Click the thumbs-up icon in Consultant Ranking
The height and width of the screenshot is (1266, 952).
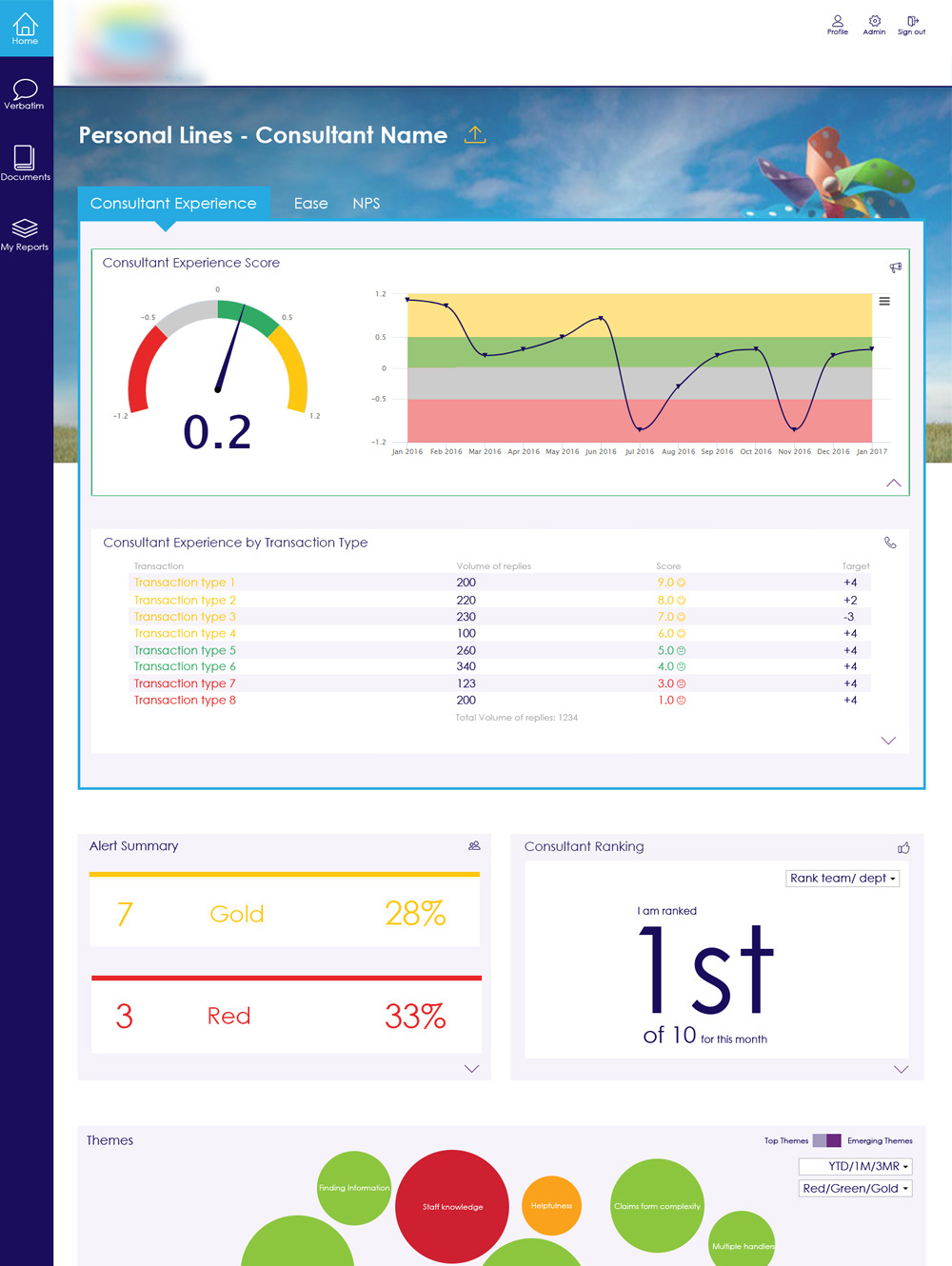tap(903, 847)
